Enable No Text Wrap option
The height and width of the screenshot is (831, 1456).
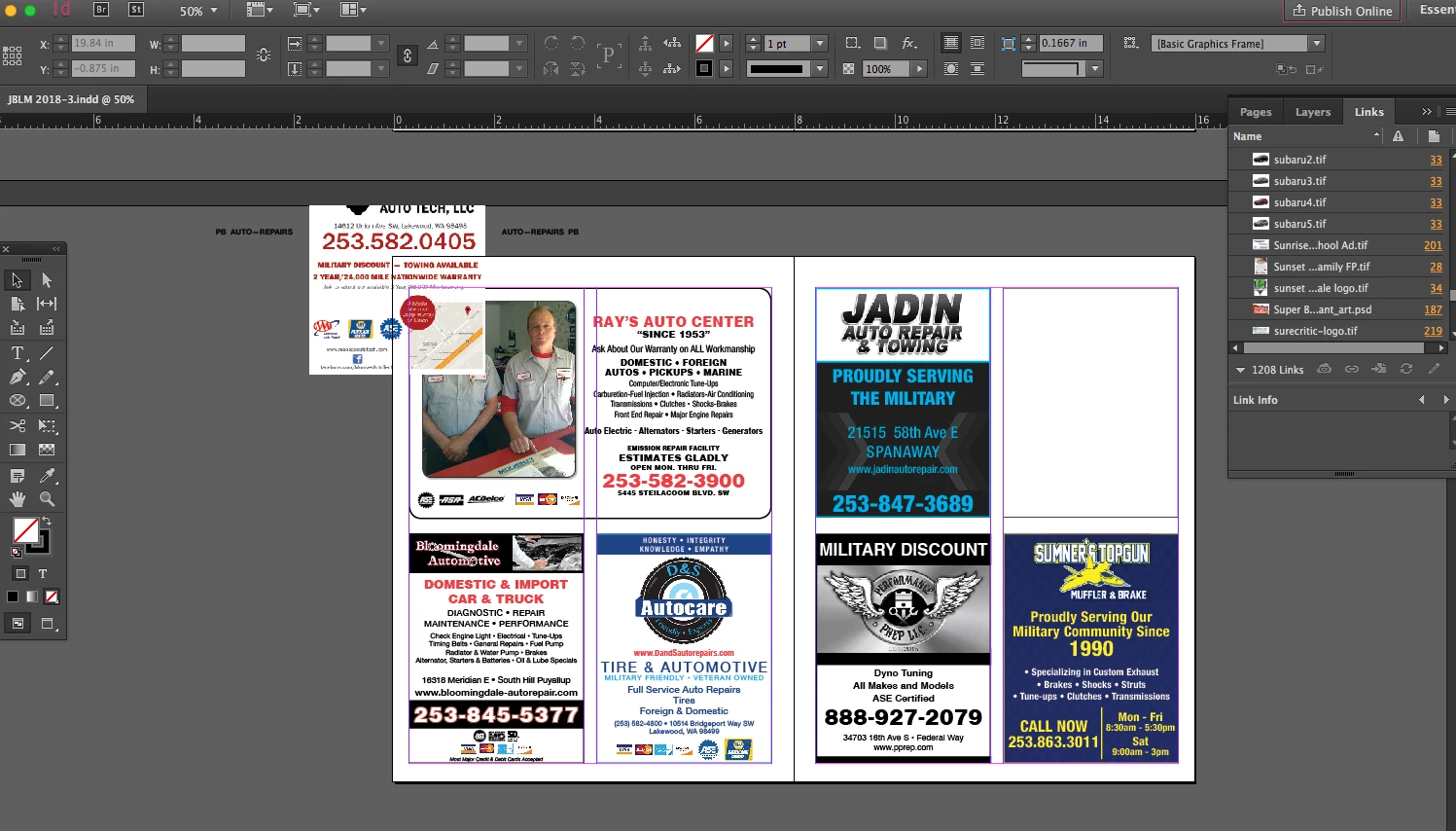950,43
